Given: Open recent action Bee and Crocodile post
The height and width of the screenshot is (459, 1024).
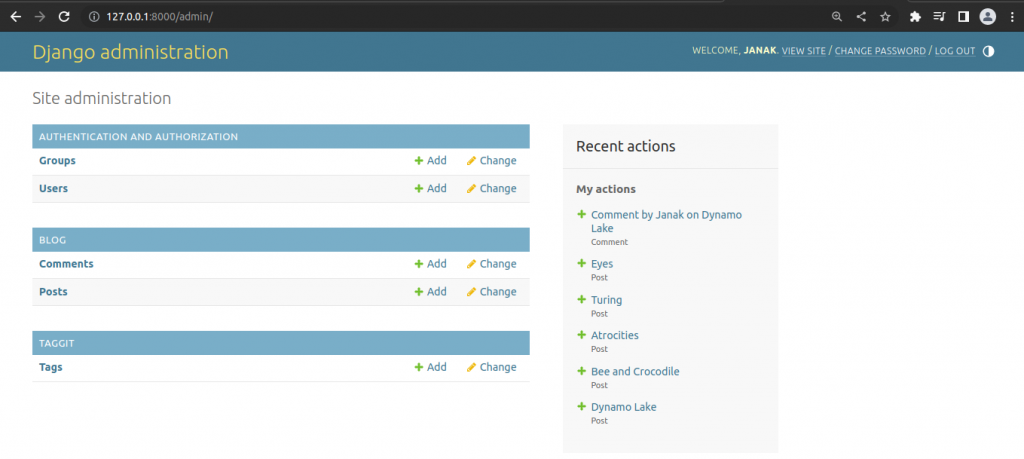Looking at the screenshot, I should (635, 372).
